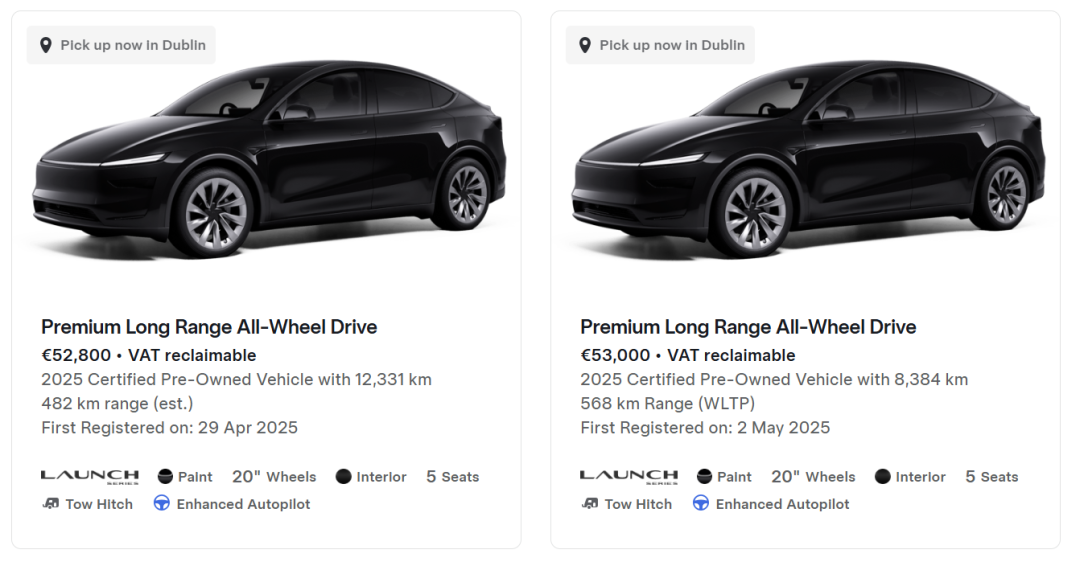Click black Interior swatch on first card

pyautogui.click(x=344, y=477)
